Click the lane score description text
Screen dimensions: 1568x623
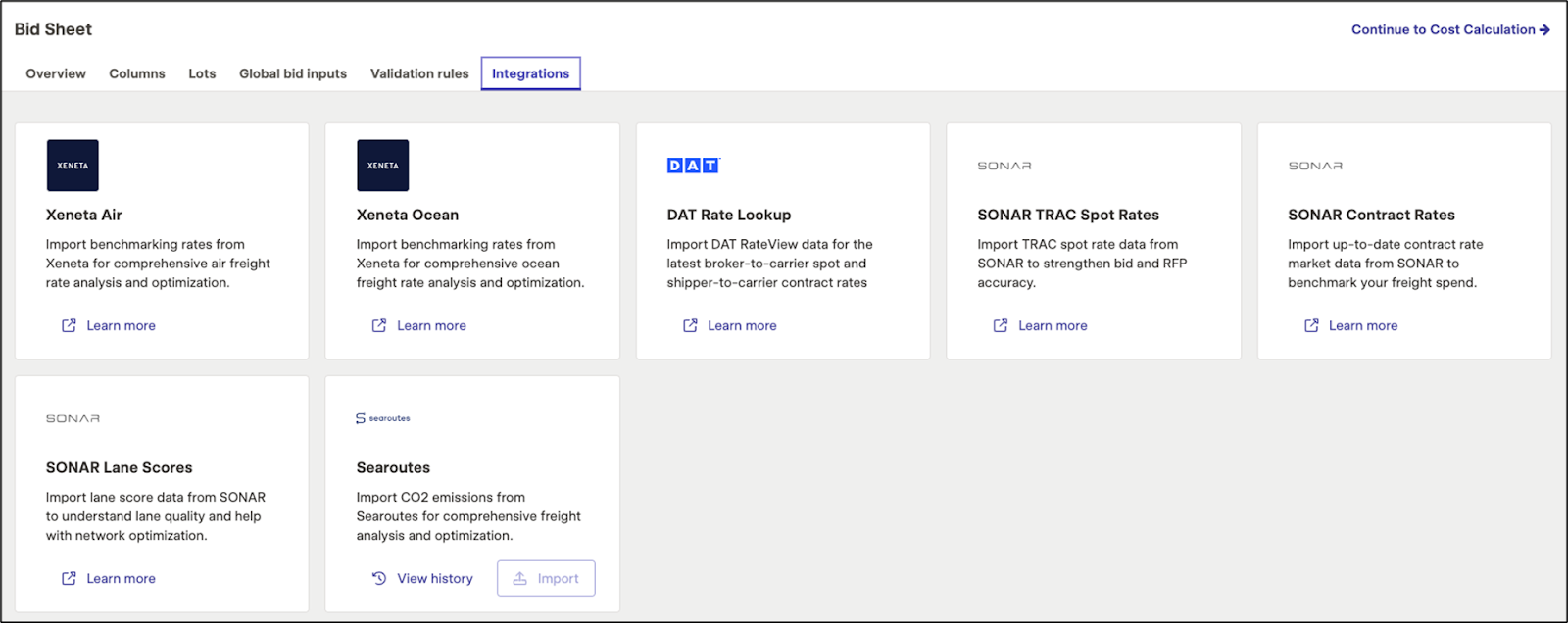(156, 516)
